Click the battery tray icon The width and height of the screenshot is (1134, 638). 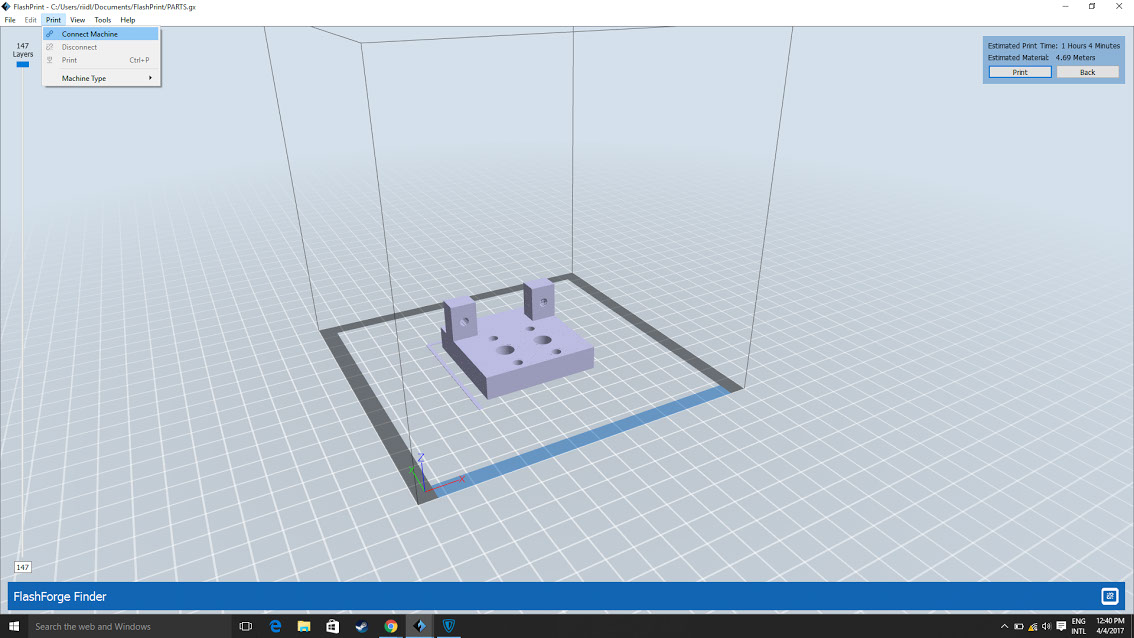1018,626
